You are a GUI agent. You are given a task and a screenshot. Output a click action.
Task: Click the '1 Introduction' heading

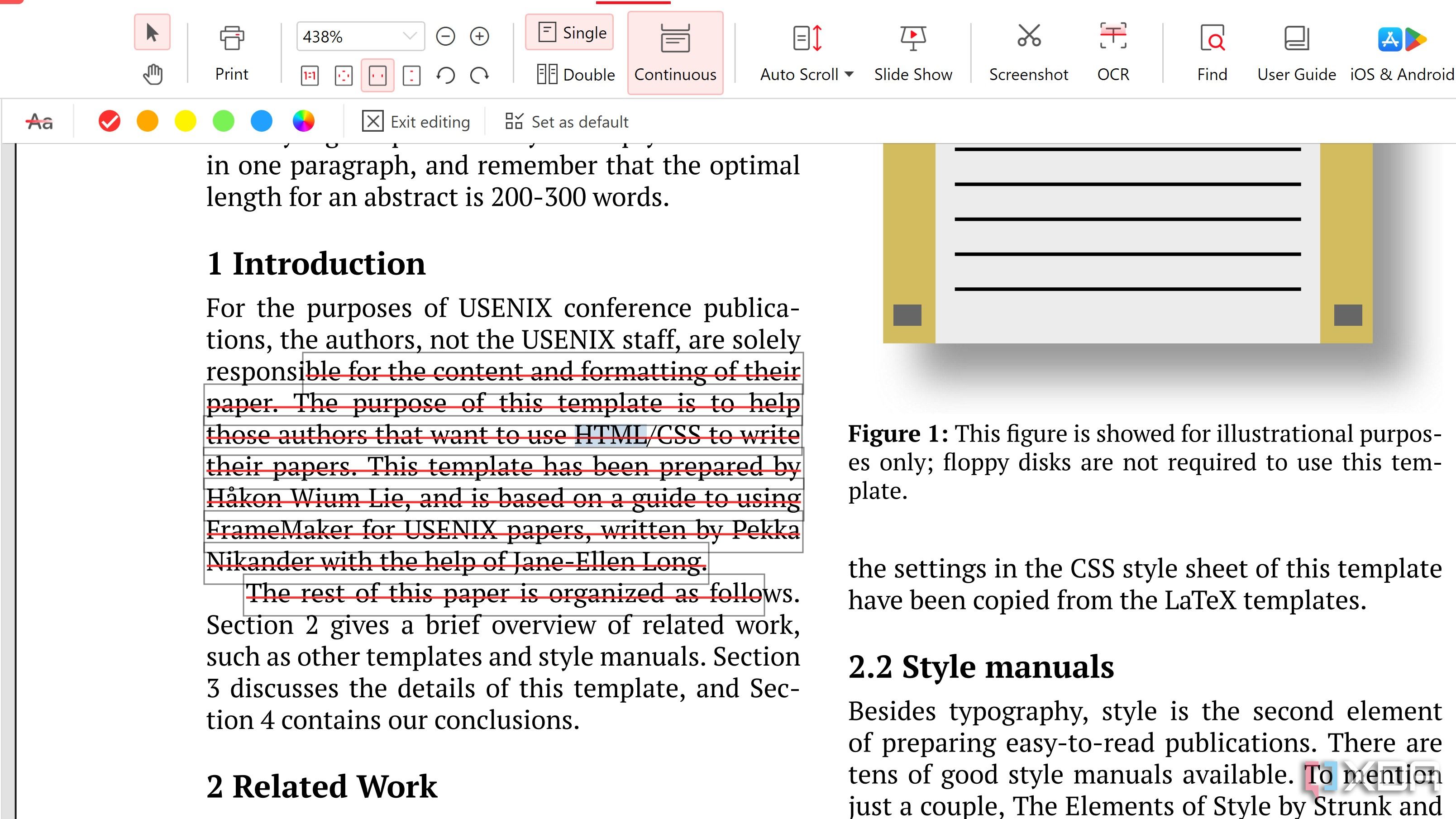[316, 264]
